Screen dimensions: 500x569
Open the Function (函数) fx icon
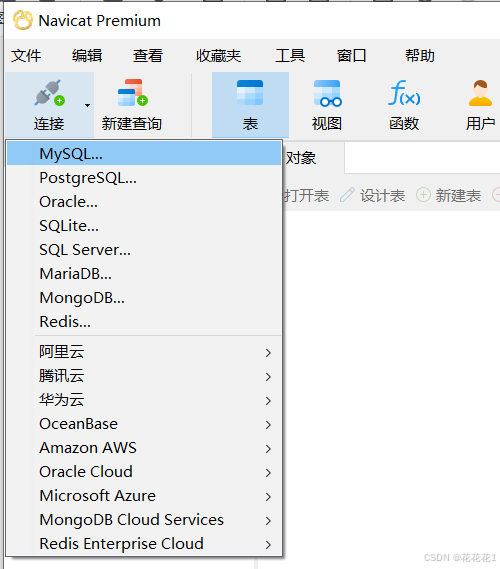tap(404, 93)
